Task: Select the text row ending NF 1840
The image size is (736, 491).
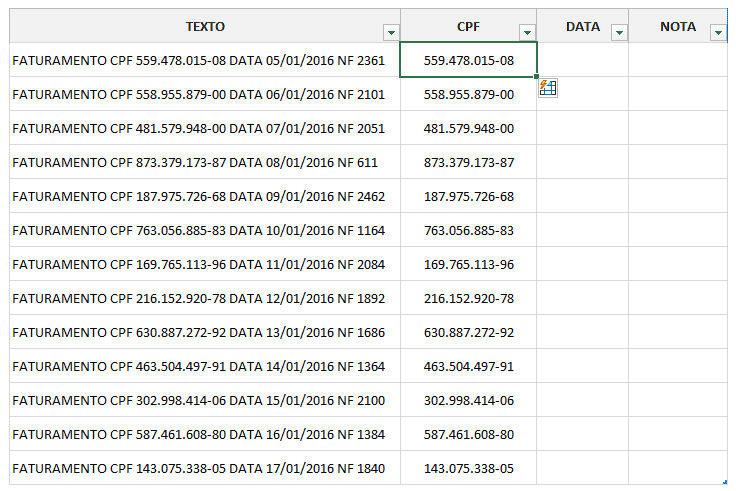Action: [205, 468]
